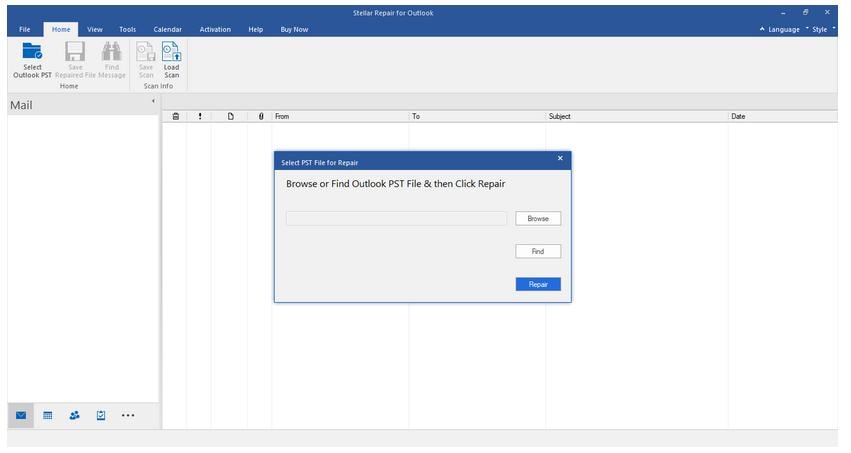The height and width of the screenshot is (453, 851).
Task: Click the Browse button
Action: pyautogui.click(x=538, y=219)
